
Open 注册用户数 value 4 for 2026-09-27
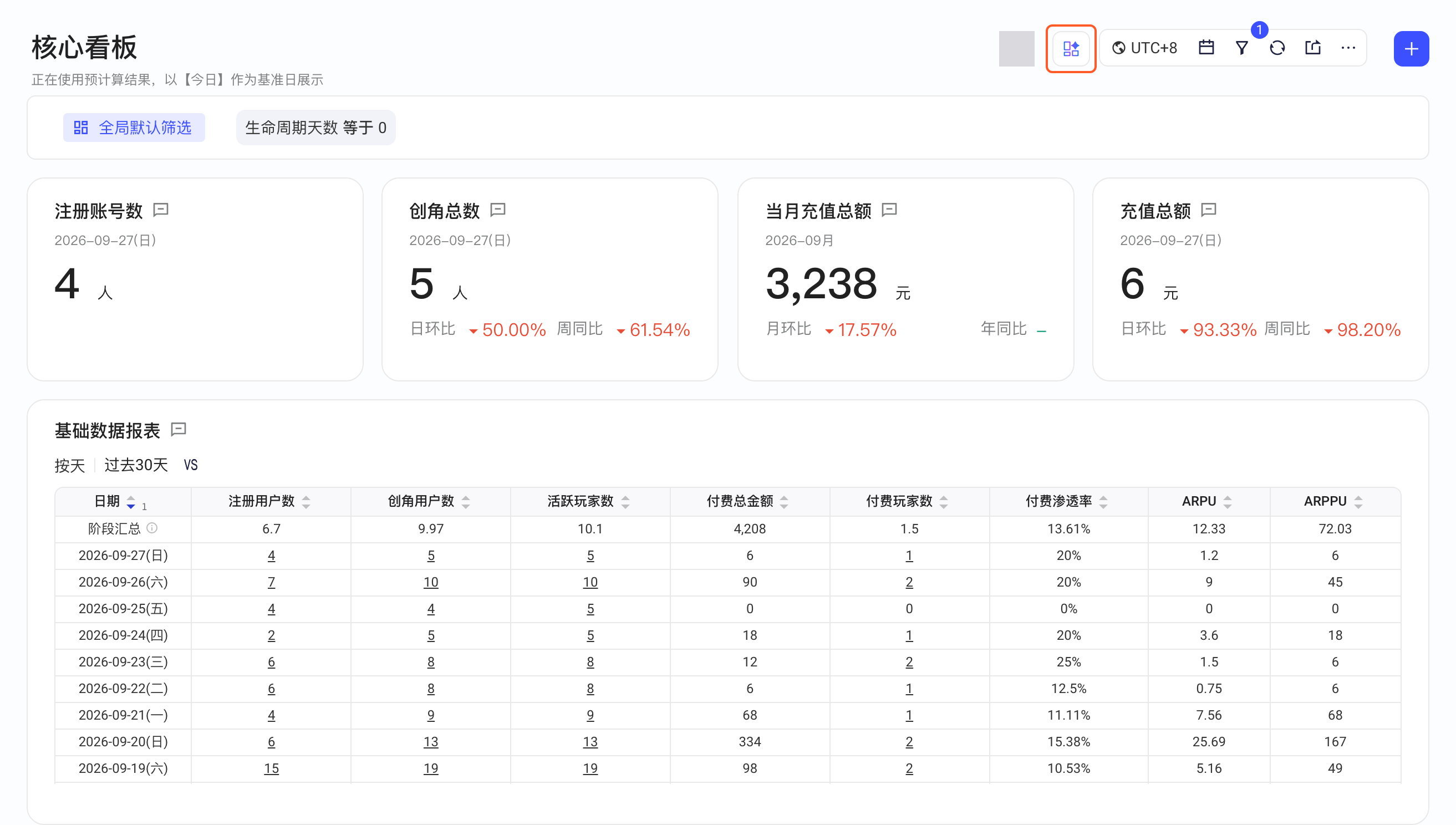271,556
